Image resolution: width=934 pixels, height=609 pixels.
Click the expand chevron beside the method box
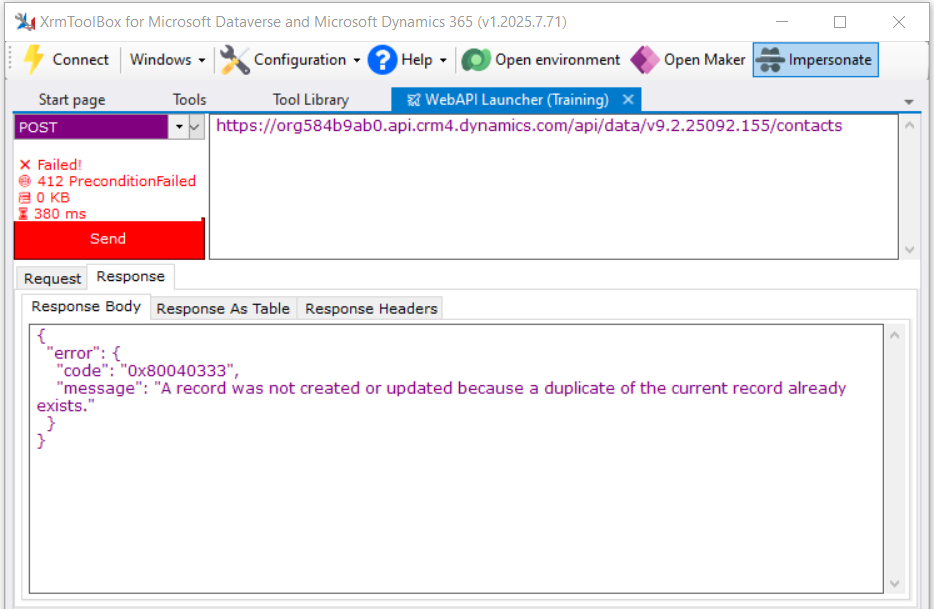[196, 127]
